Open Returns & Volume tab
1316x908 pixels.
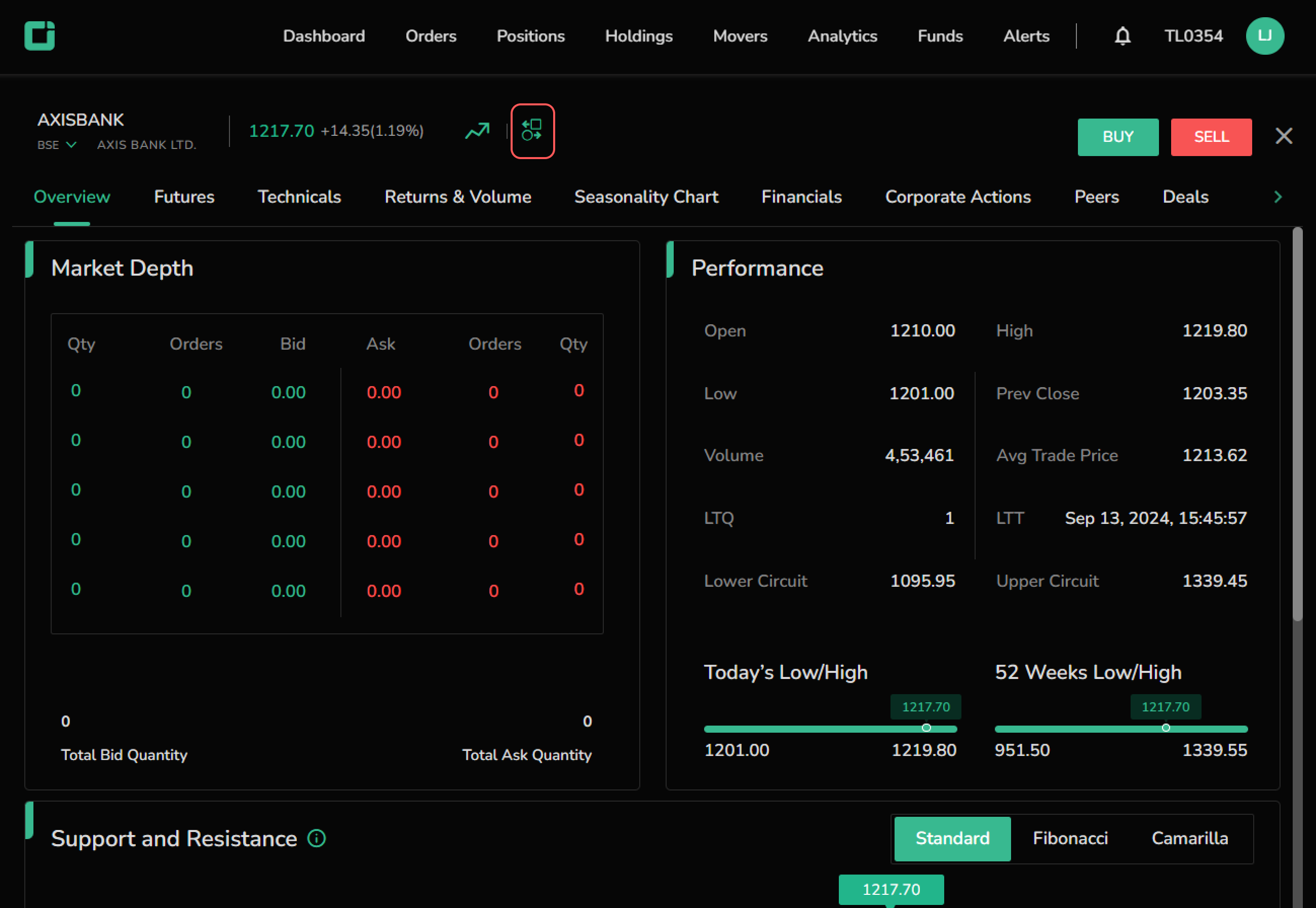click(x=458, y=197)
